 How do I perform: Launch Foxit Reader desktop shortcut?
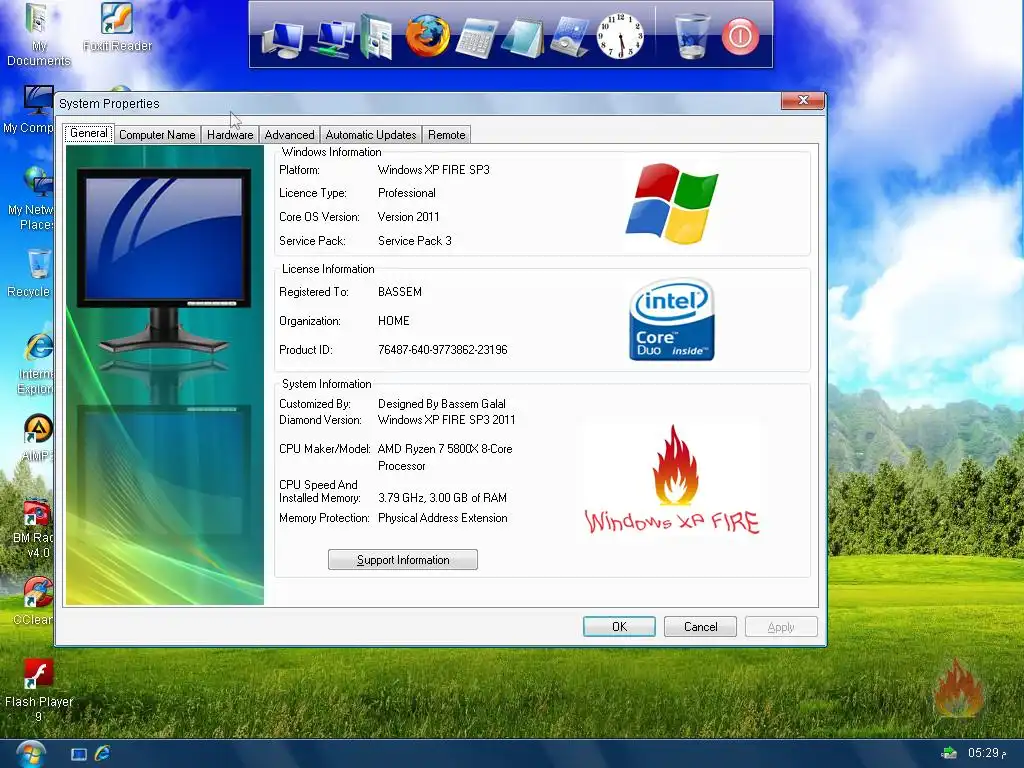[x=118, y=27]
